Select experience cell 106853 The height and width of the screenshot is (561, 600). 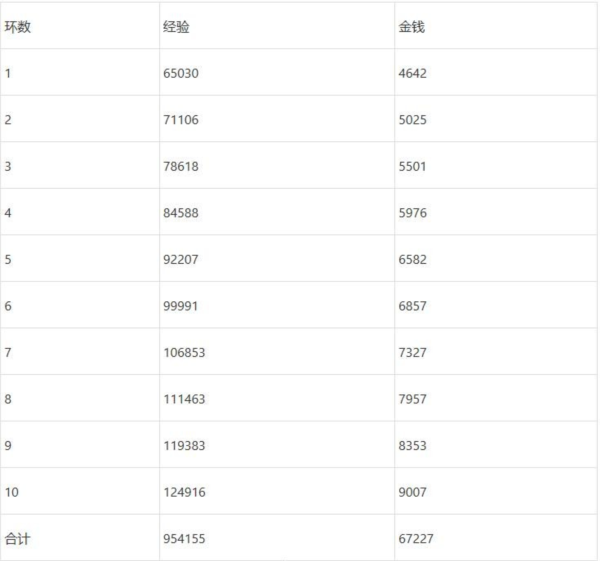pyautogui.click(x=184, y=352)
